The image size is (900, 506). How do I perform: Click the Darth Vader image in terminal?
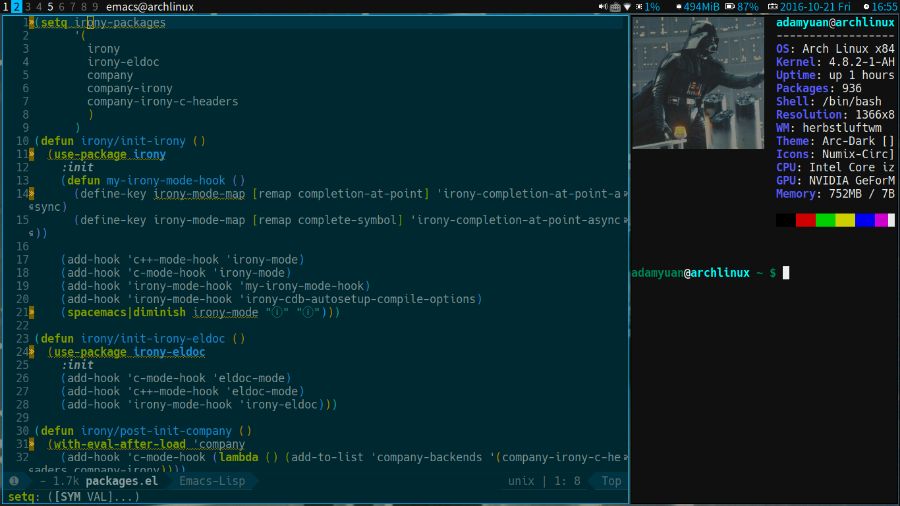pos(698,83)
